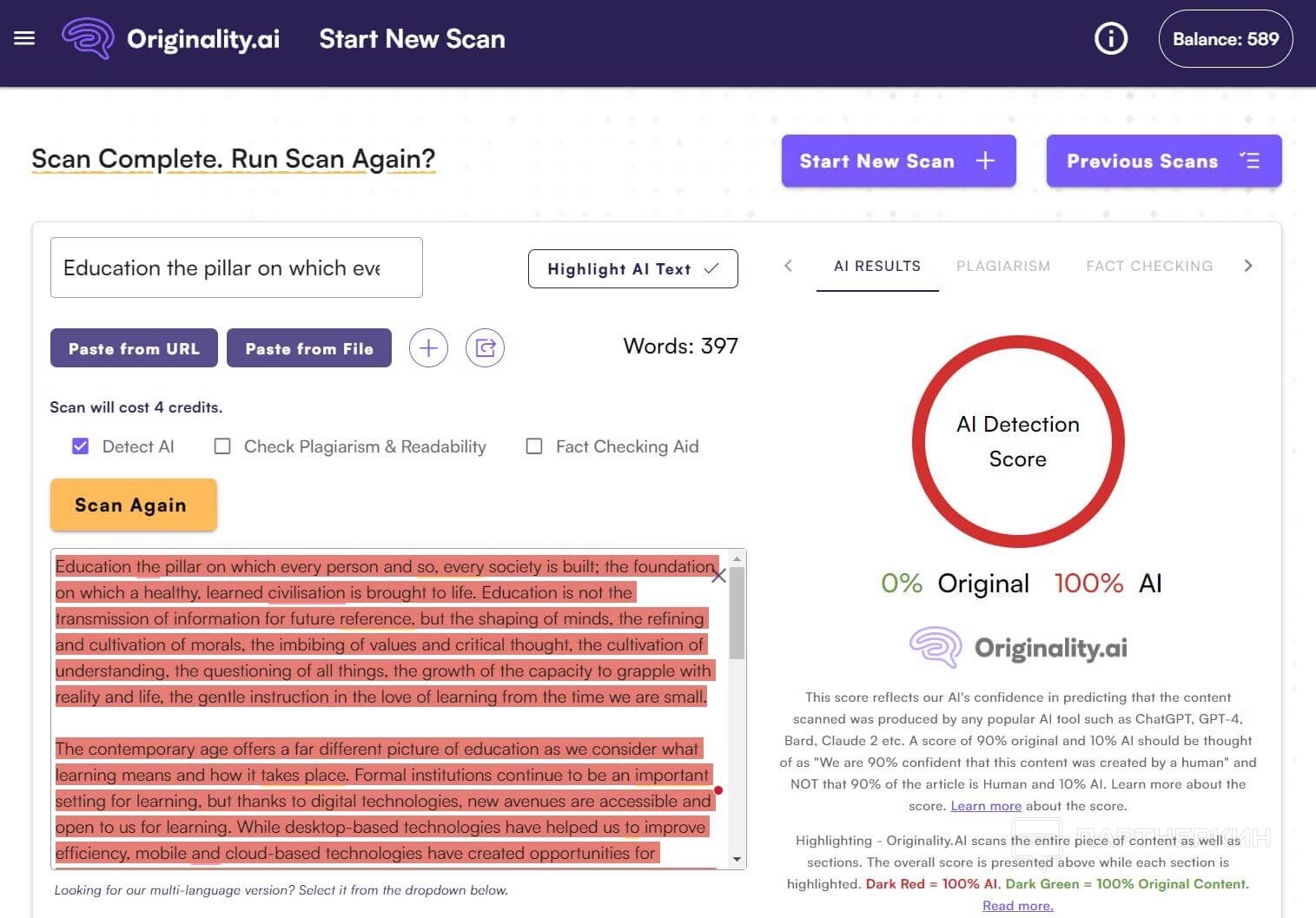Click Paste from File button
Image resolution: width=1316 pixels, height=918 pixels.
[309, 348]
